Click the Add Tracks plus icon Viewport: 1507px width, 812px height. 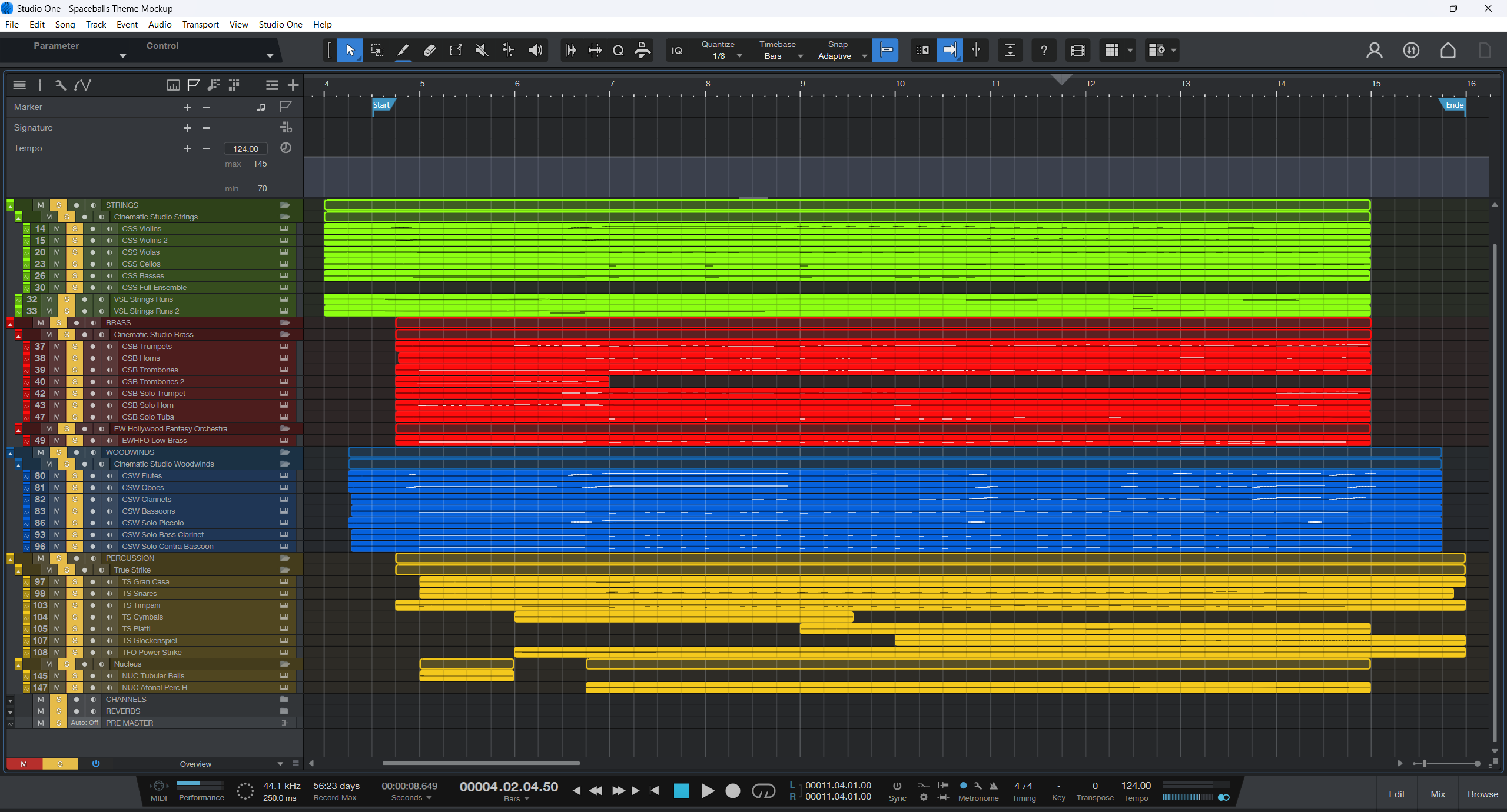[293, 85]
